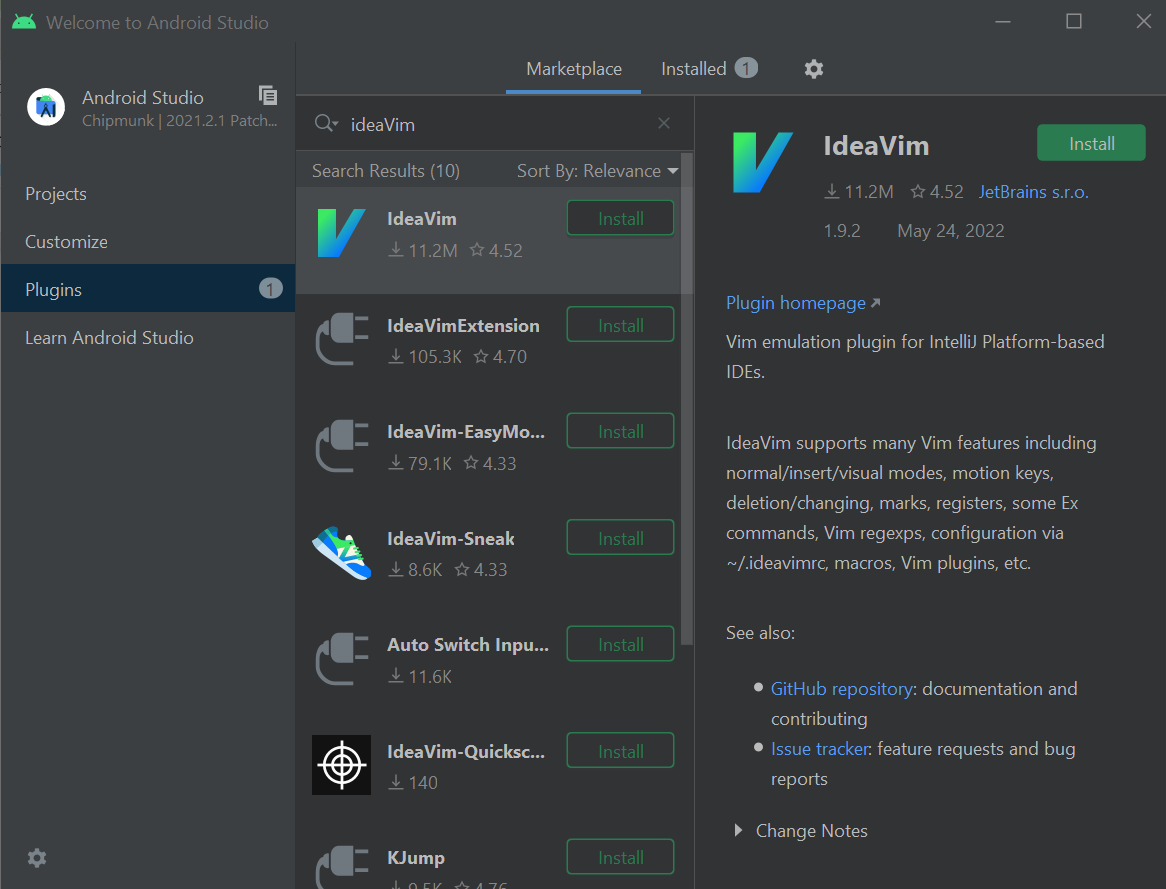1166x889 pixels.
Task: Click the plugins settings gear icon
Action: tap(814, 69)
